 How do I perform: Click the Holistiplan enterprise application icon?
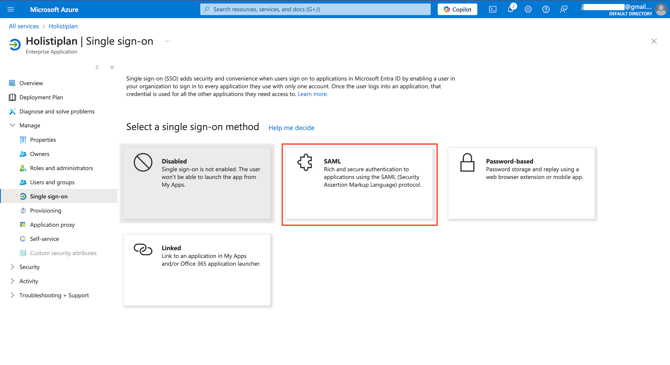pos(15,44)
